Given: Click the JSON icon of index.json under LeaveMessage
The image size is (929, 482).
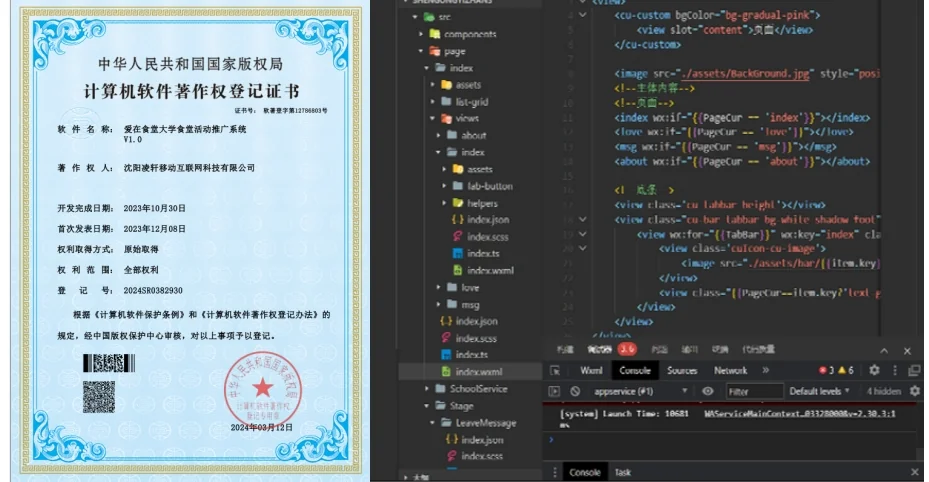Looking at the screenshot, I should pyautogui.click(x=451, y=439).
